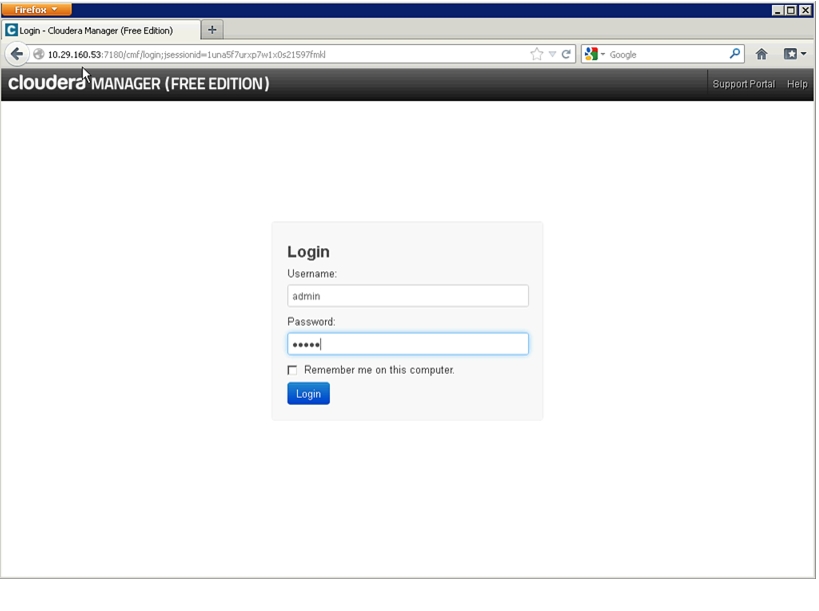Click the Username field containing admin

407,296
